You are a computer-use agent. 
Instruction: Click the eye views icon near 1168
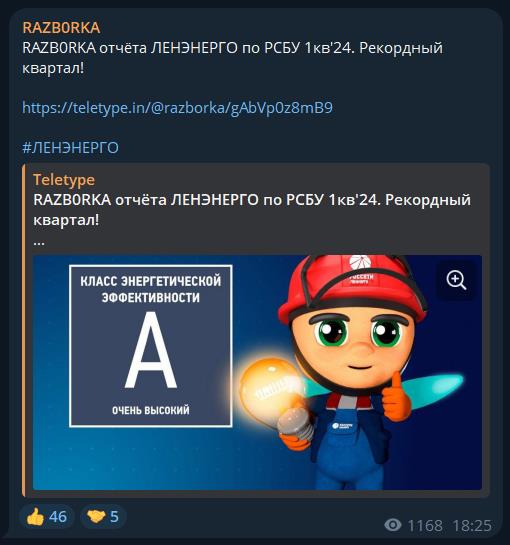point(393,525)
